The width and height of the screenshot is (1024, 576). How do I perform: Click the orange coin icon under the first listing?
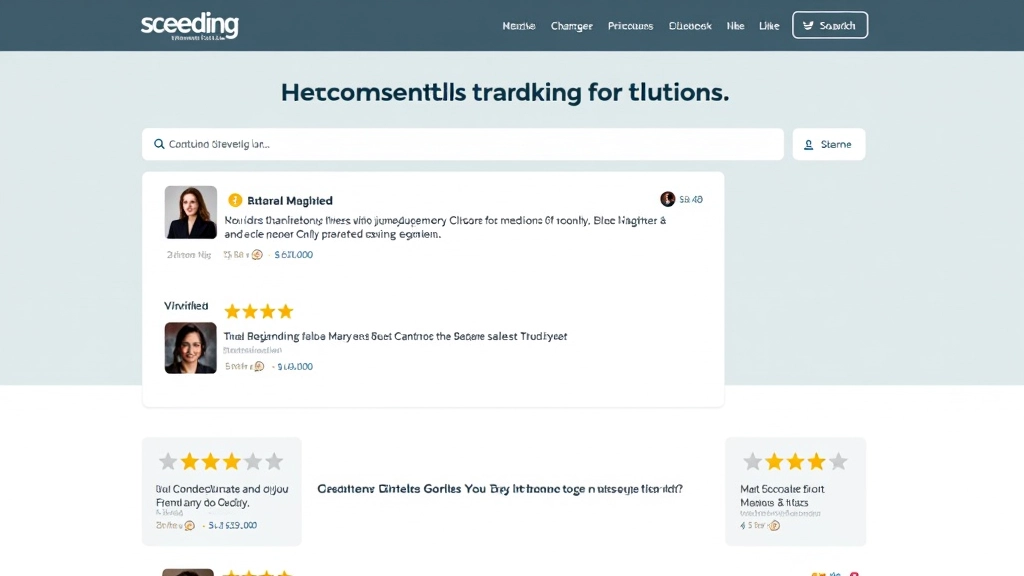257,255
